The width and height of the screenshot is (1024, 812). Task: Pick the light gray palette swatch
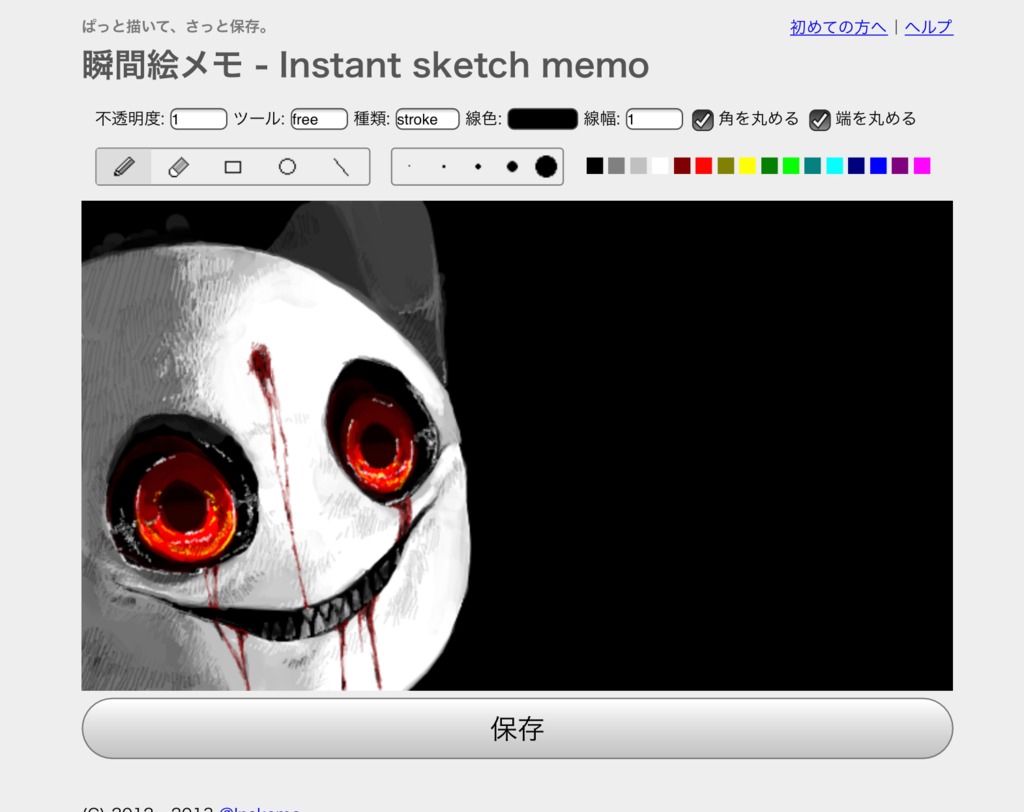(639, 166)
